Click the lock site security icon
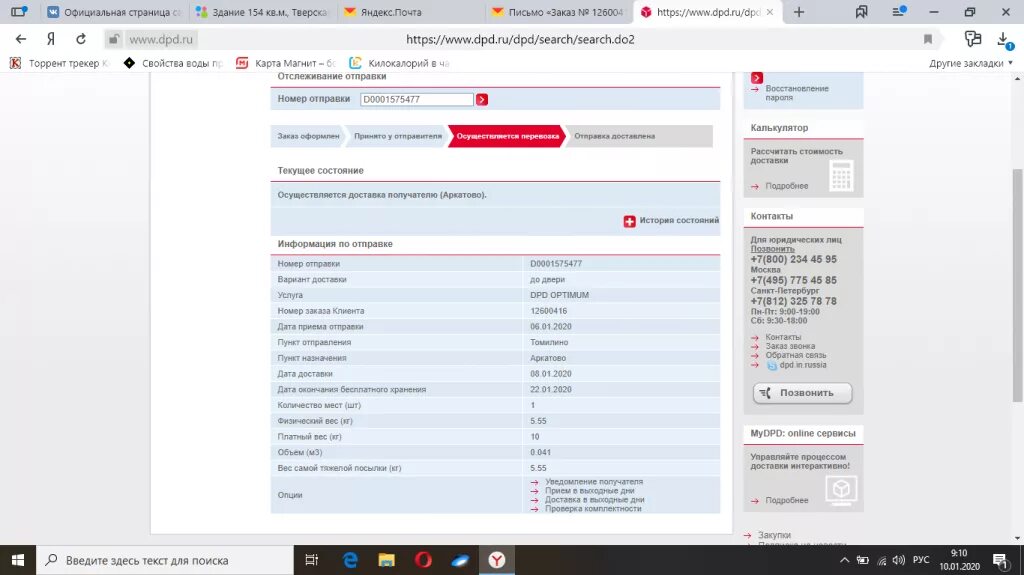 coord(114,39)
